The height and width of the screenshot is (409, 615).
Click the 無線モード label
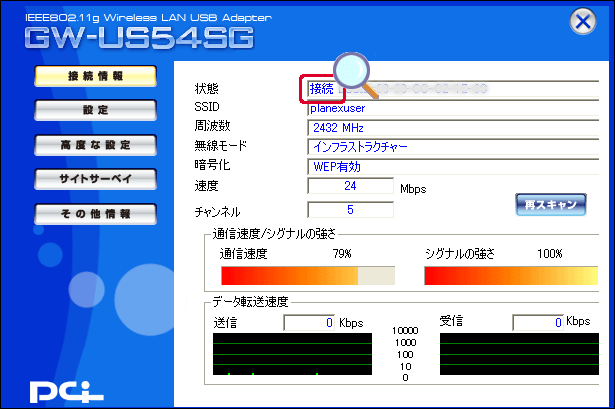[221, 146]
